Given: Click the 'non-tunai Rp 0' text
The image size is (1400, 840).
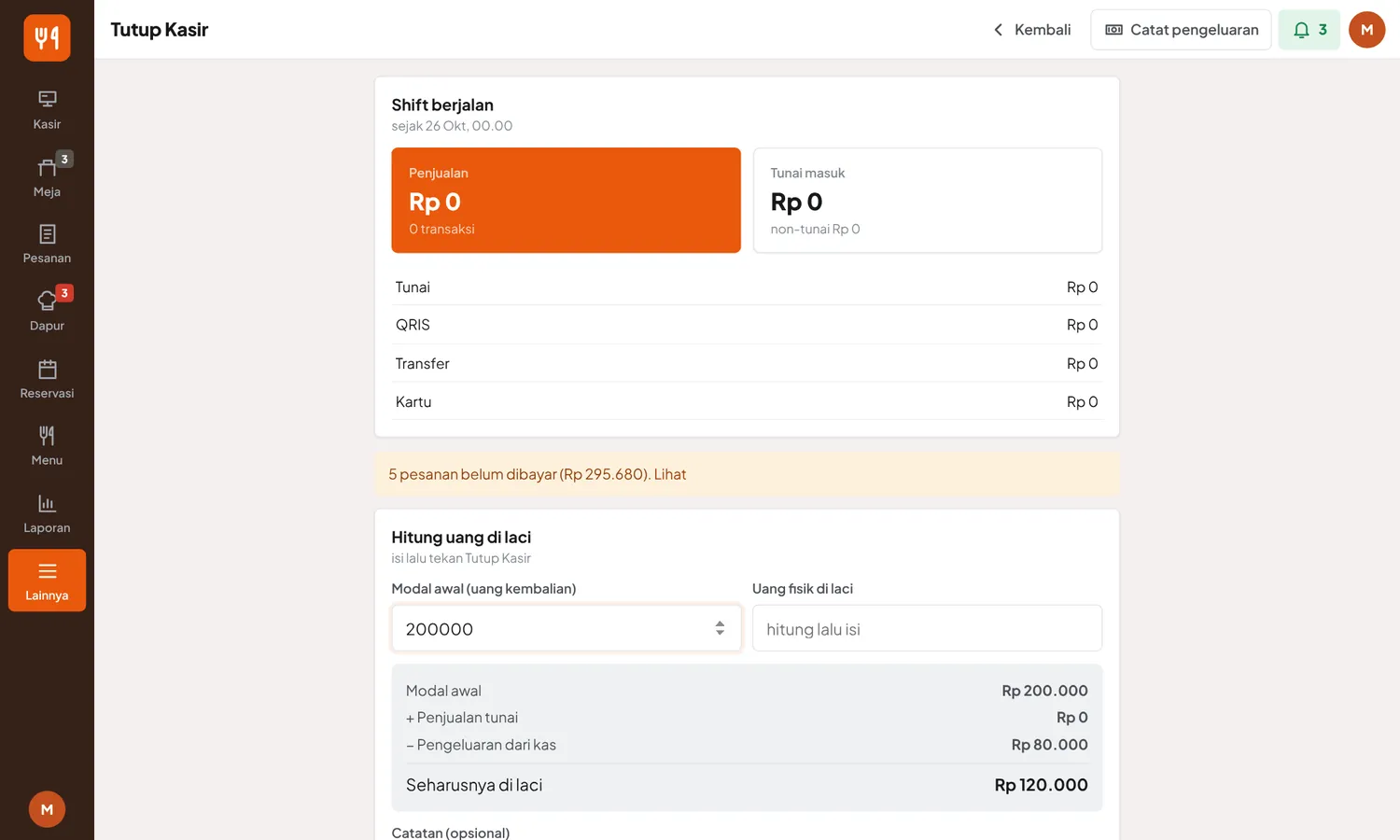Looking at the screenshot, I should click(815, 229).
